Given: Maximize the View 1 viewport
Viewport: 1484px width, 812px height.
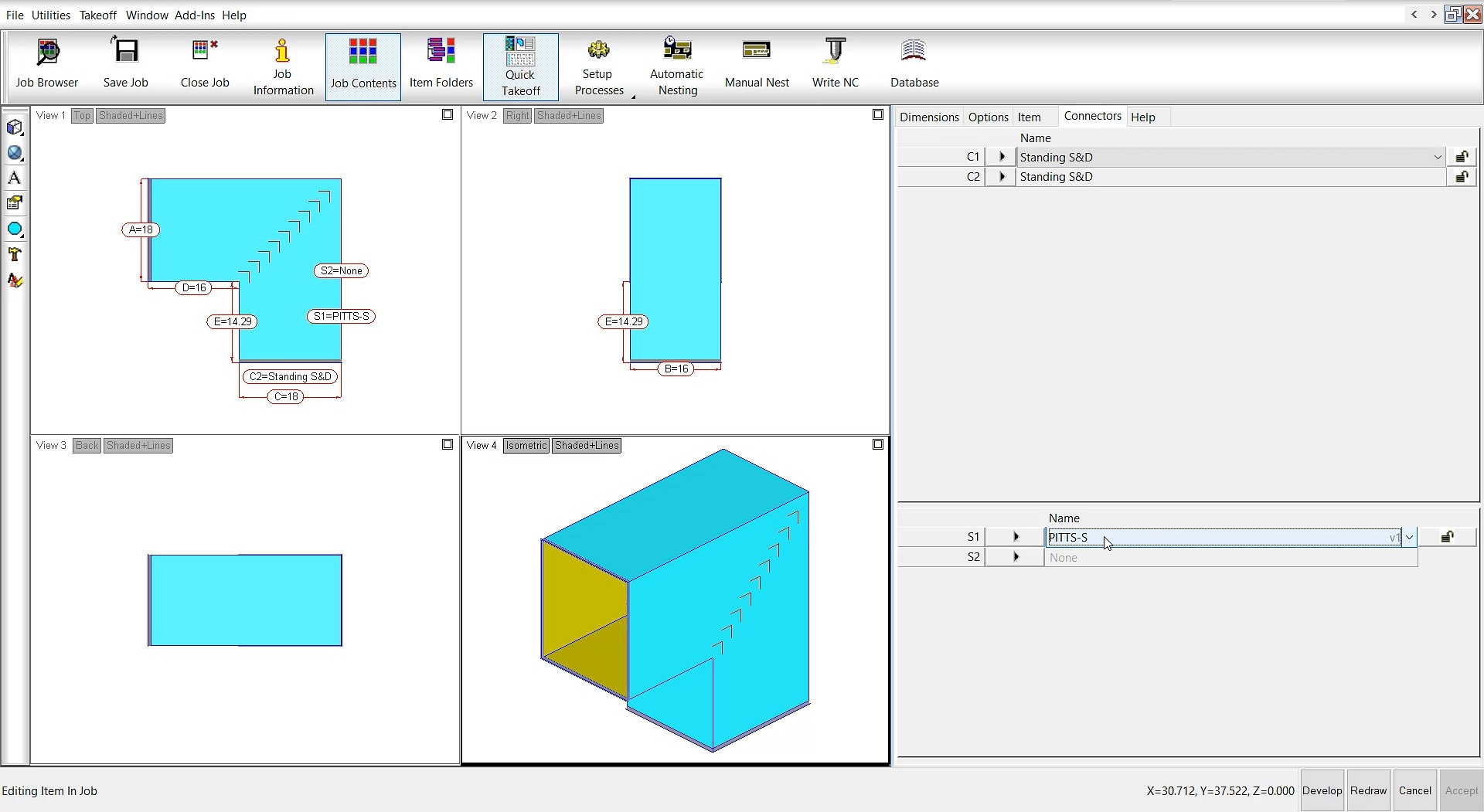Looking at the screenshot, I should pyautogui.click(x=448, y=115).
